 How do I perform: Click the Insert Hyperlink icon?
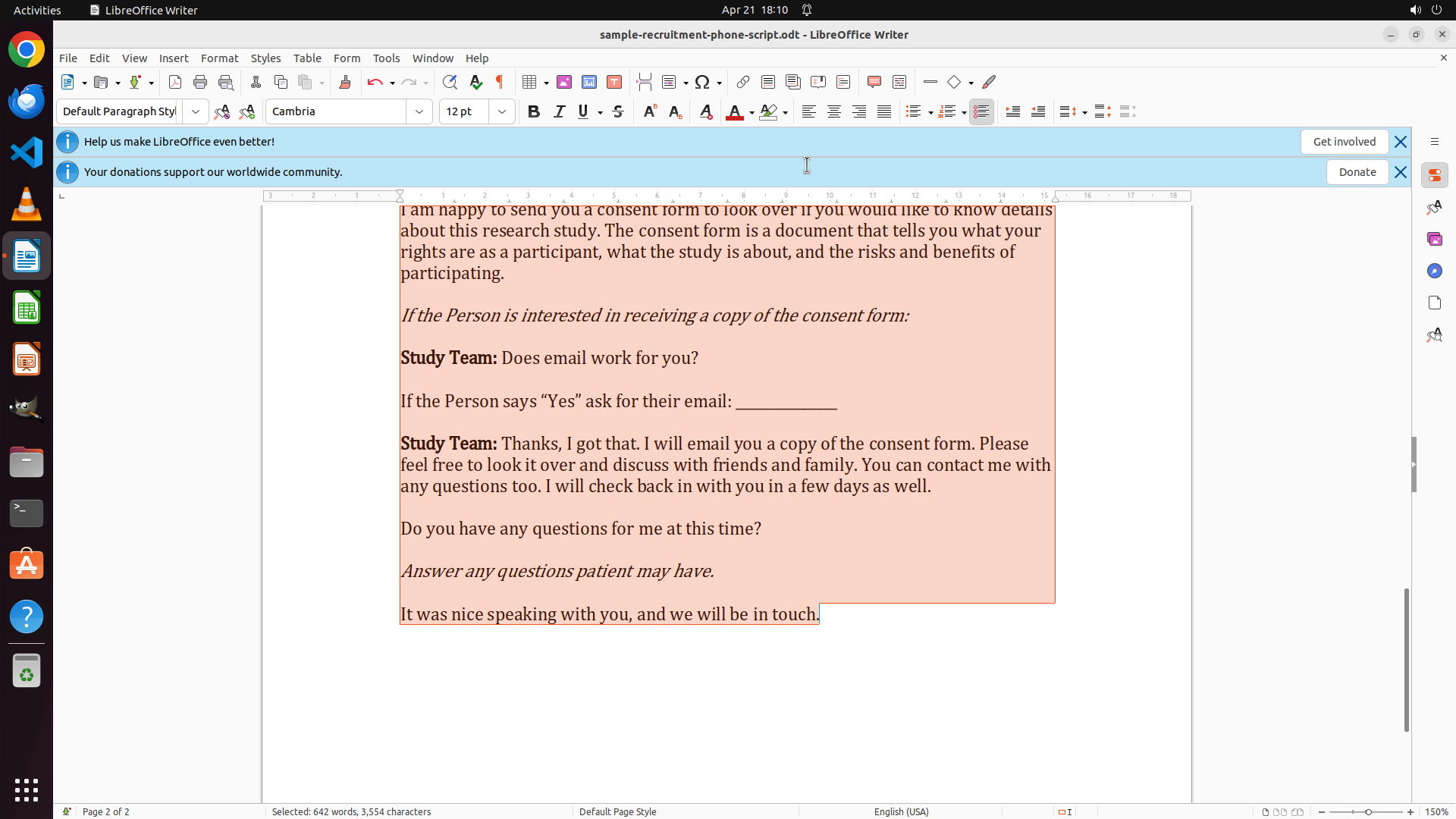click(x=743, y=82)
